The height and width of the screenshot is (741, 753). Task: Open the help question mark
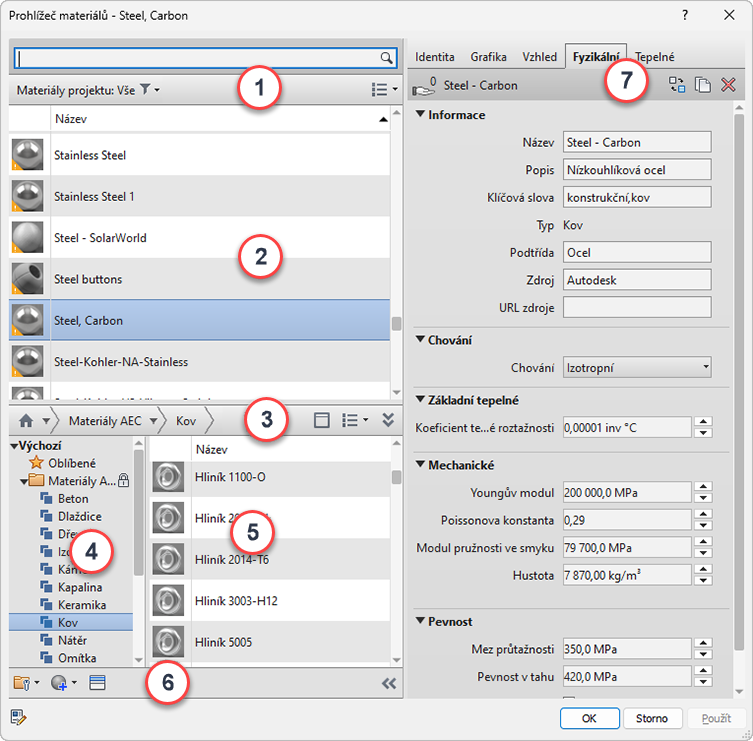[685, 15]
